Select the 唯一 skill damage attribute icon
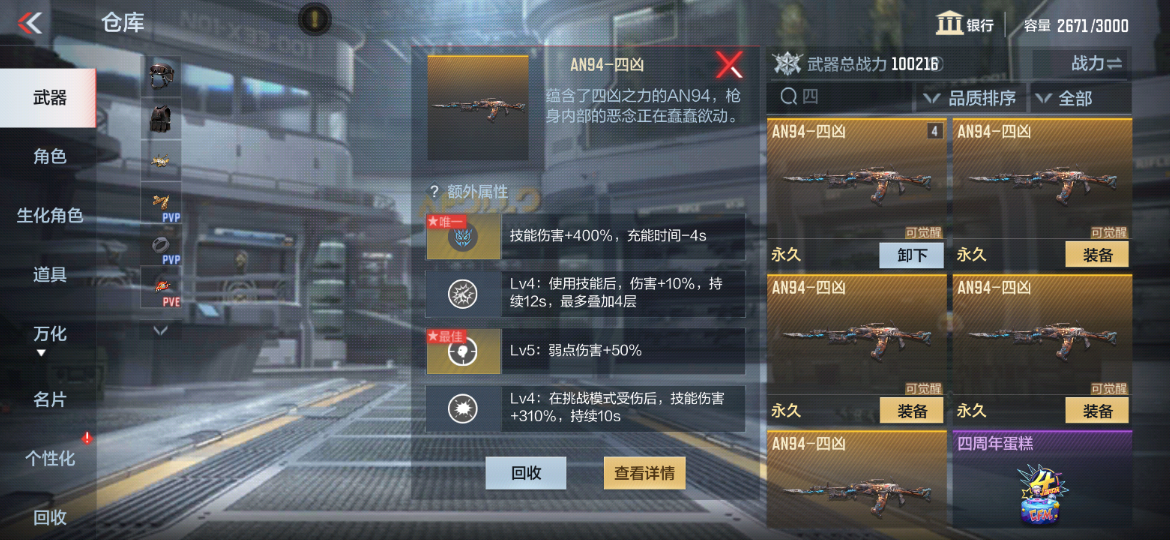This screenshot has width=1170, height=540. click(463, 236)
